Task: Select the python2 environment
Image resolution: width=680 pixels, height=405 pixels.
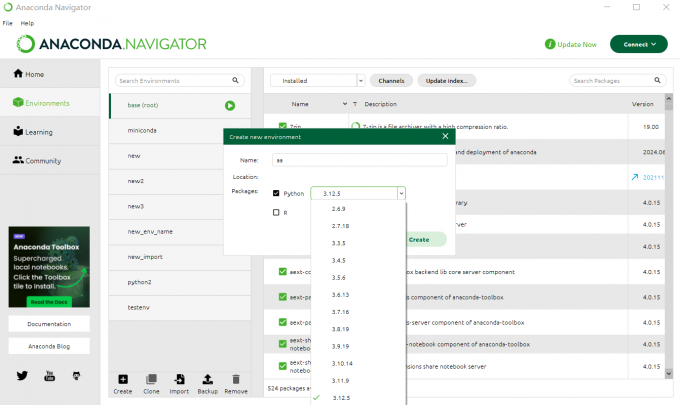Action: coord(180,282)
